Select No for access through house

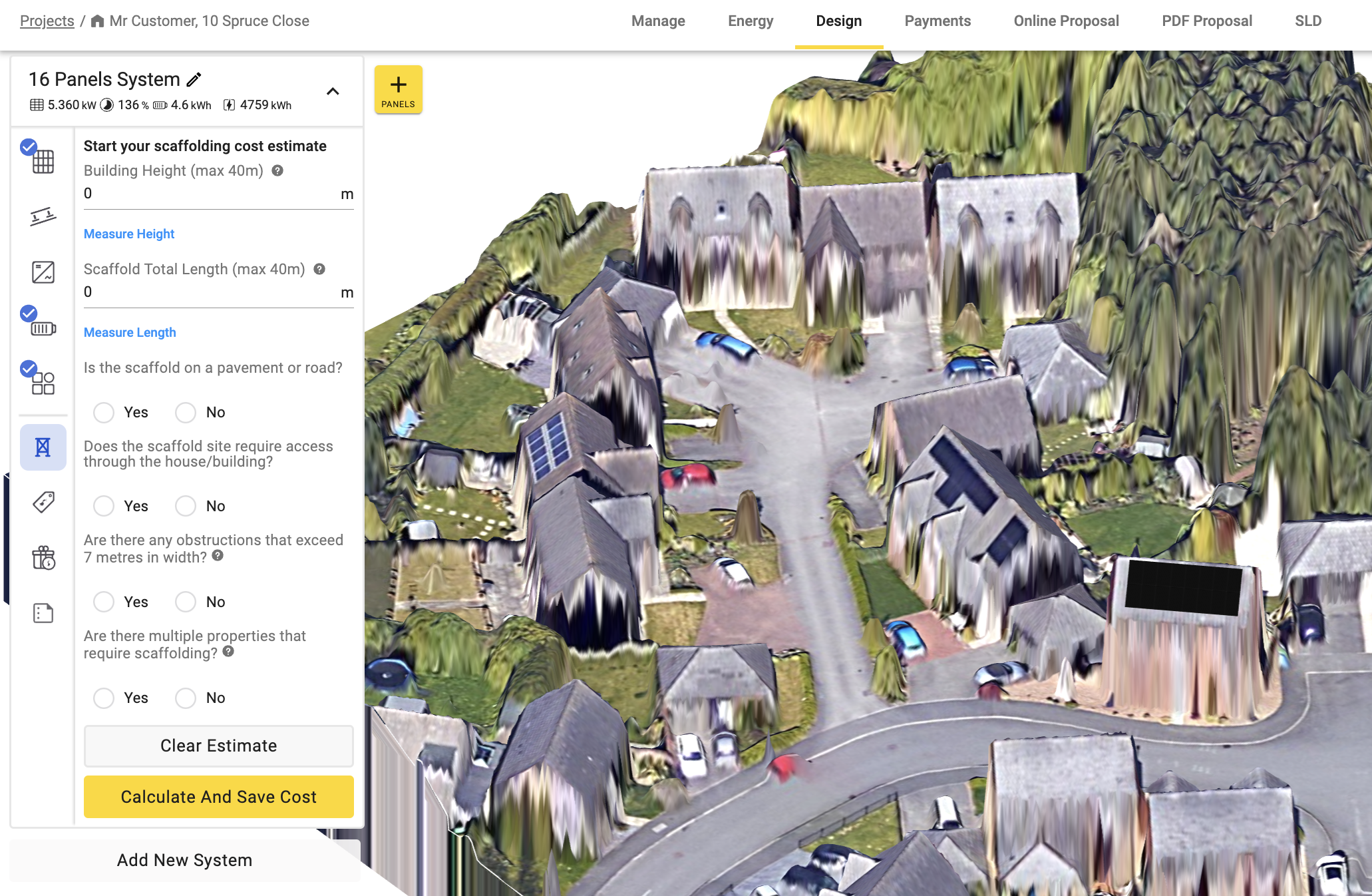[186, 506]
